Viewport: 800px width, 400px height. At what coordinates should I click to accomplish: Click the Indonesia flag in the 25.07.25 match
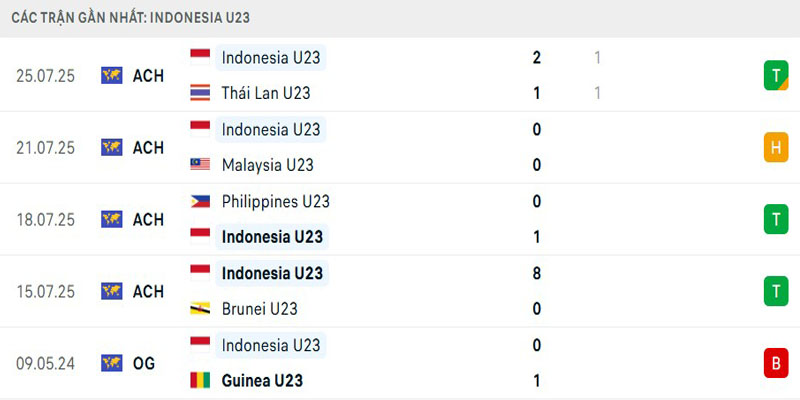pyautogui.click(x=200, y=57)
